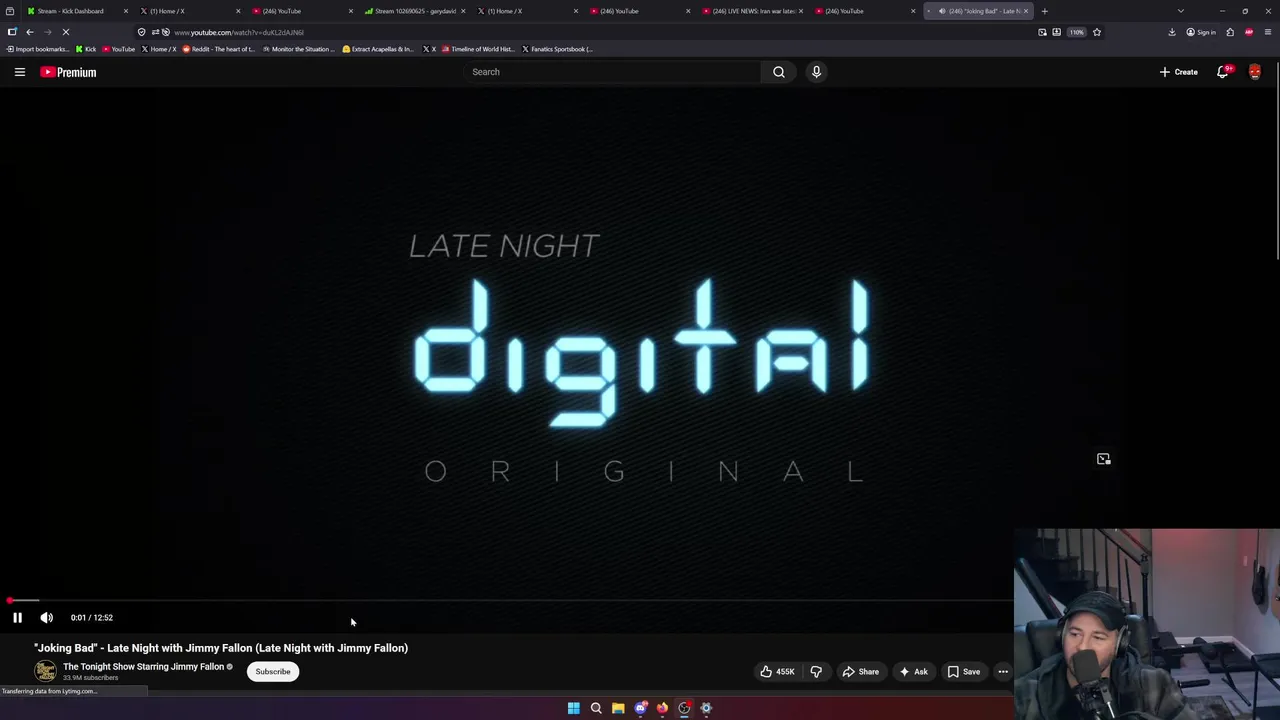This screenshot has width=1280, height=720.
Task: Open the notifications bell
Action: [1223, 72]
